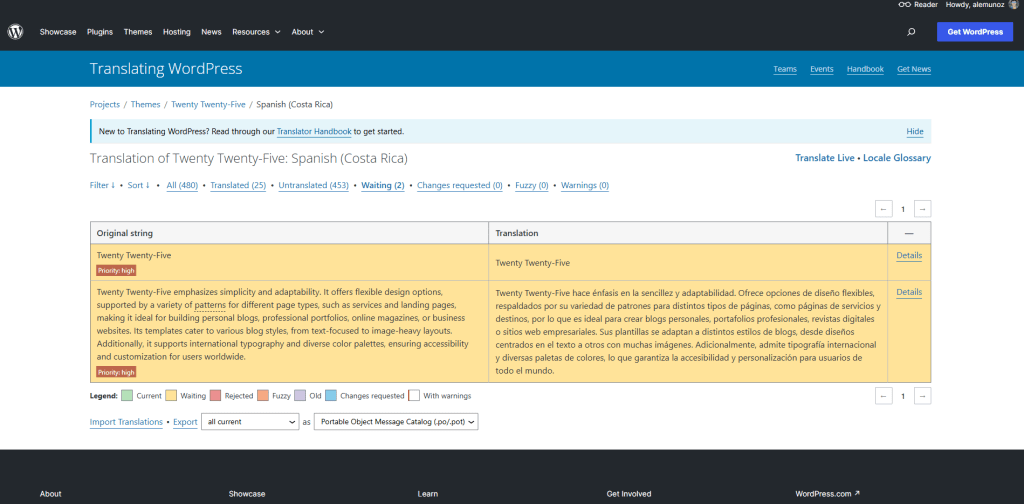This screenshot has height=504, width=1024.
Task: Open Showcase in top navigation
Action: (58, 32)
